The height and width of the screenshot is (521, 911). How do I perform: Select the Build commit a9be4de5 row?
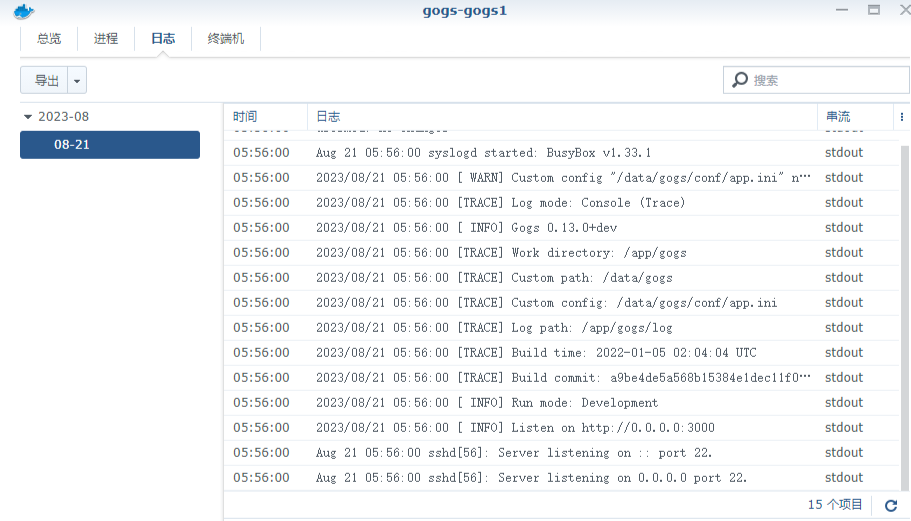562,378
